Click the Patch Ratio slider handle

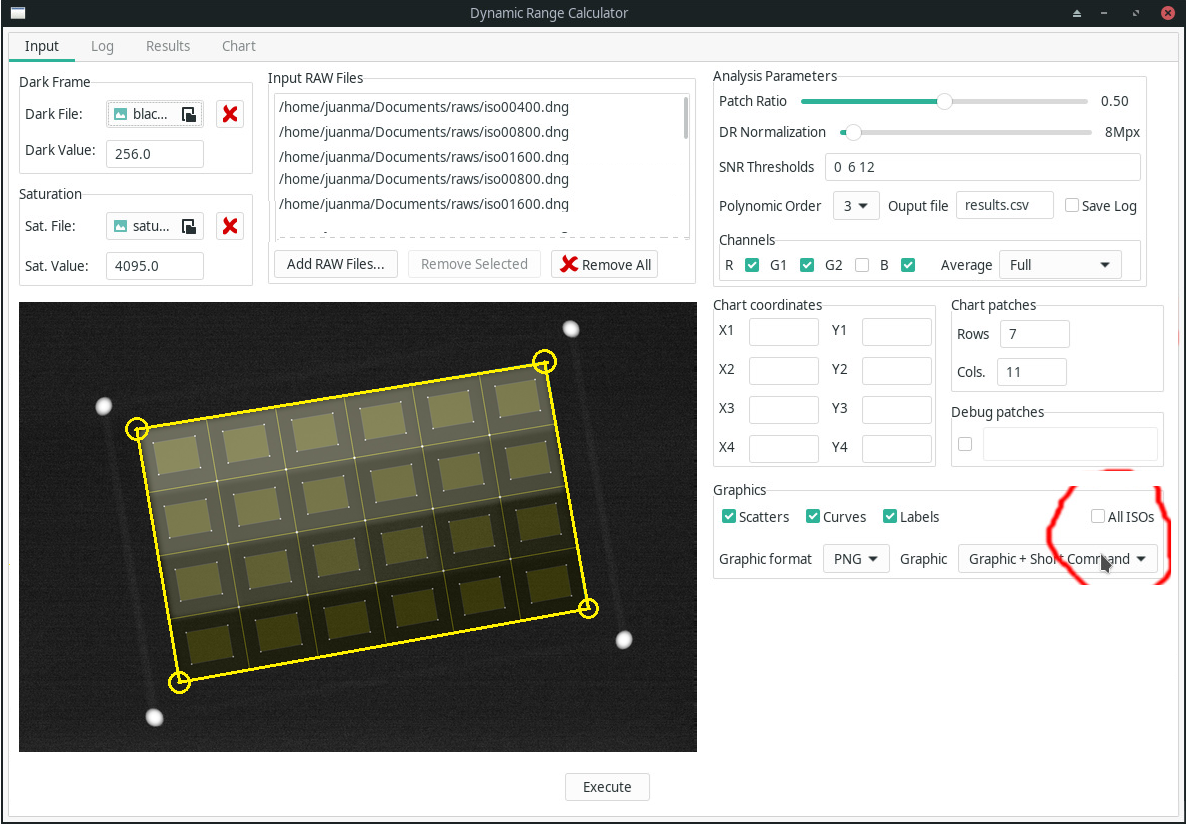click(x=944, y=101)
